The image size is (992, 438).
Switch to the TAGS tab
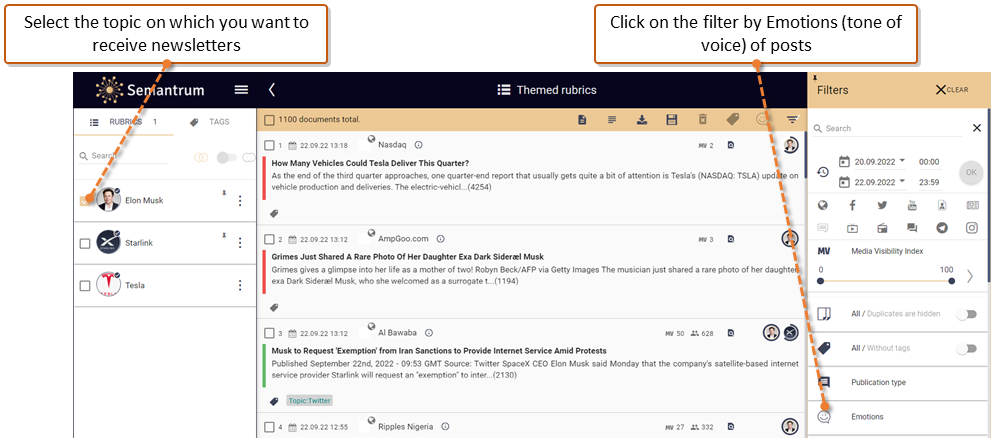coord(210,122)
